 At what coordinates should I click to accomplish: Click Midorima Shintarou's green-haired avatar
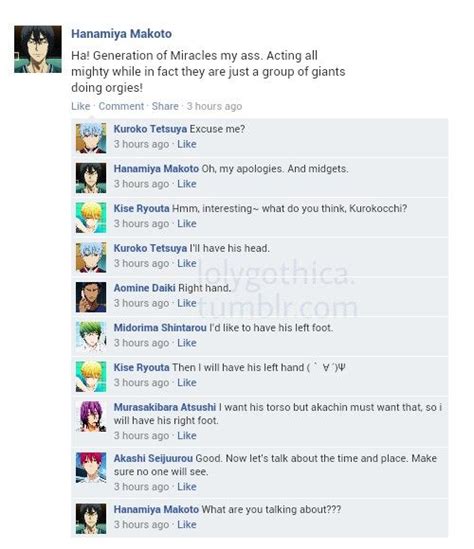coord(91,336)
